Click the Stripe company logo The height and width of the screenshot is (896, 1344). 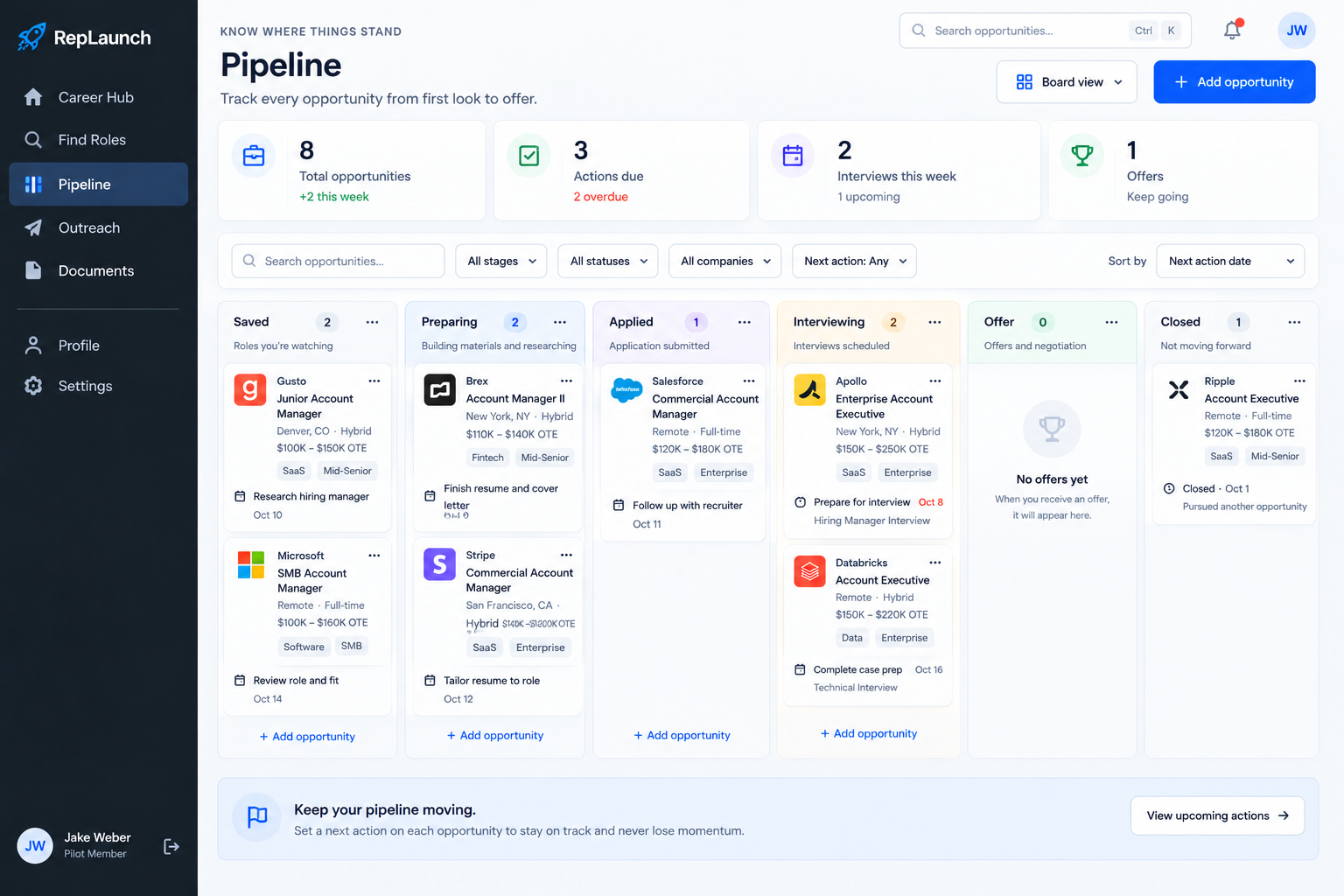pyautogui.click(x=440, y=564)
